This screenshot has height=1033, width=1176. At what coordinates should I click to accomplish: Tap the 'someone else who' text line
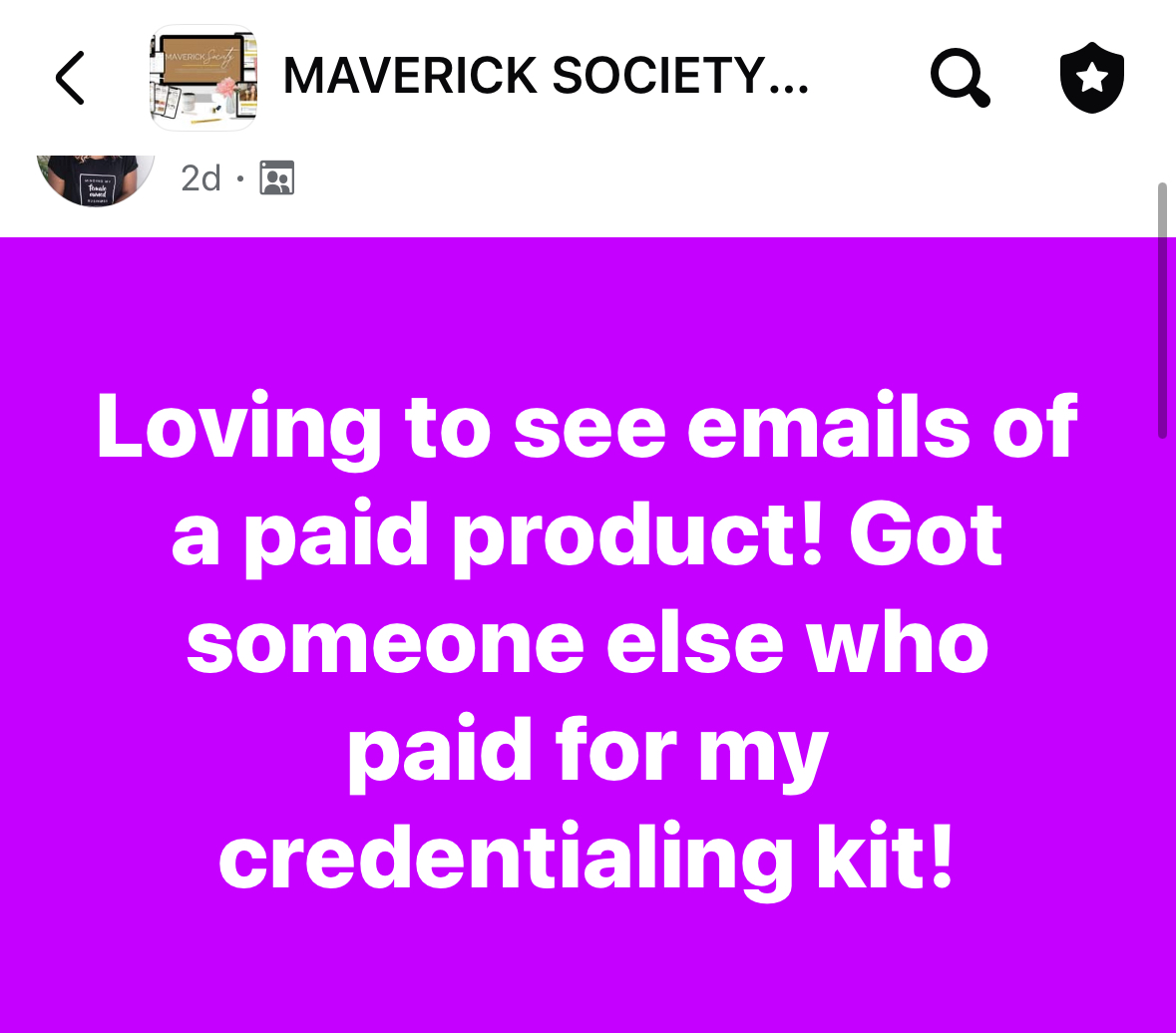coord(588,643)
